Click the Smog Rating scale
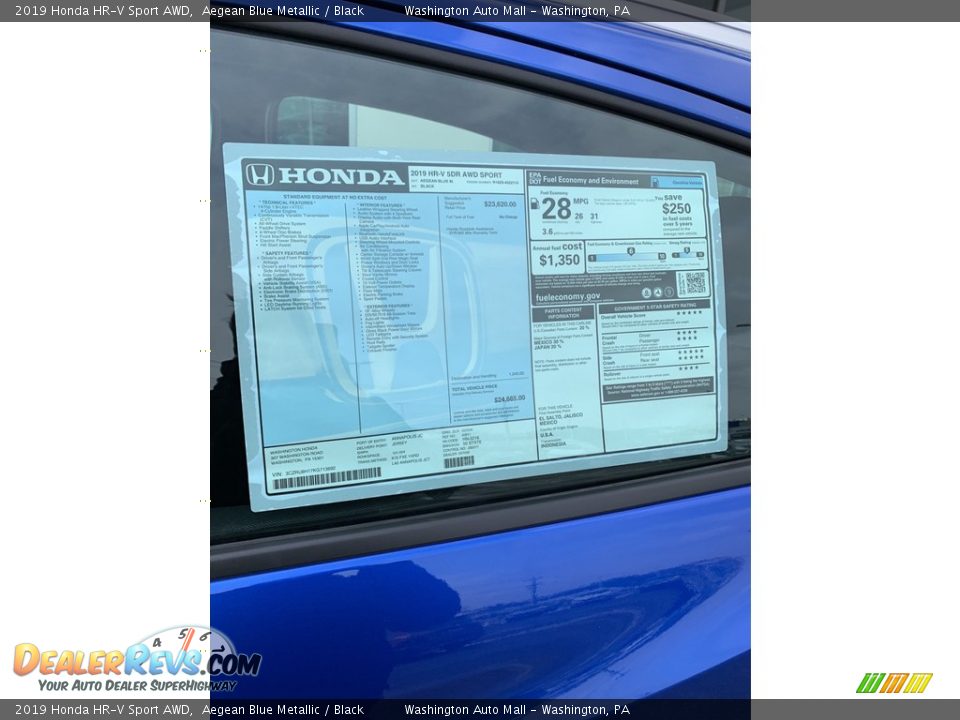Image resolution: width=960 pixels, height=720 pixels. (x=688, y=254)
